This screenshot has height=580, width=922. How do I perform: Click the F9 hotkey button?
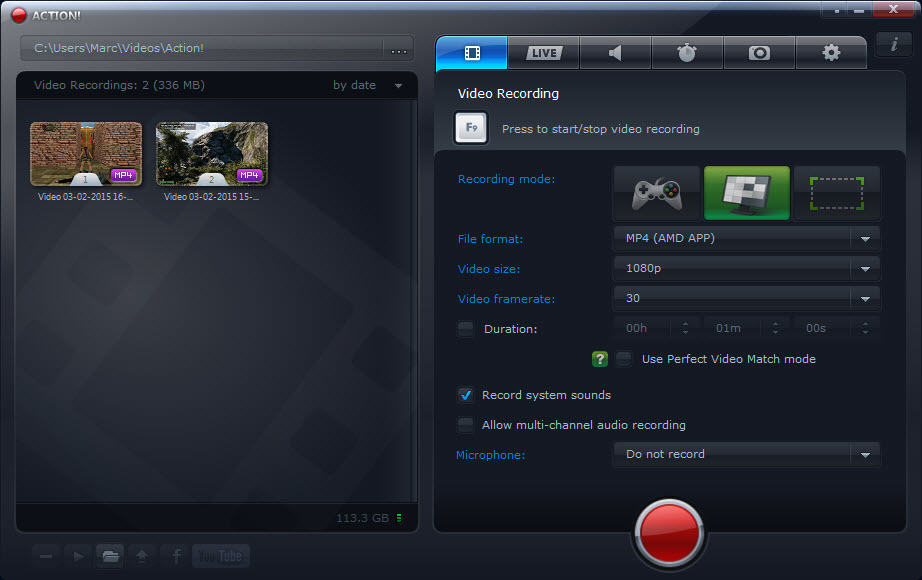[x=471, y=128]
